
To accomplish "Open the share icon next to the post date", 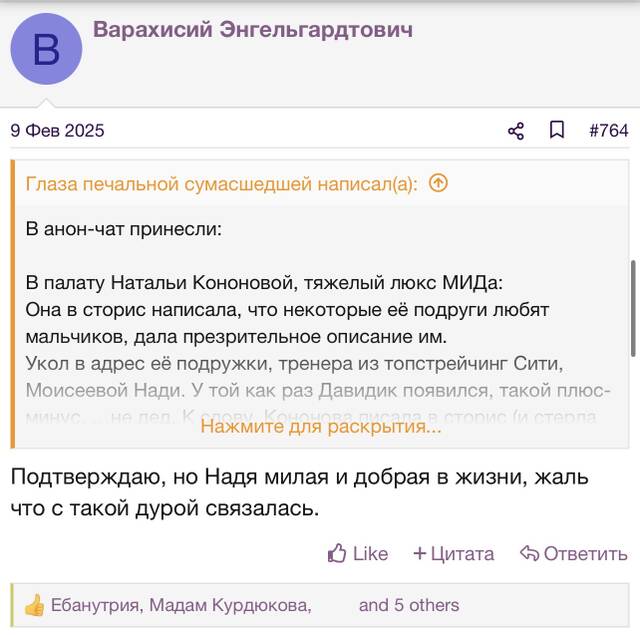I will click(516, 131).
